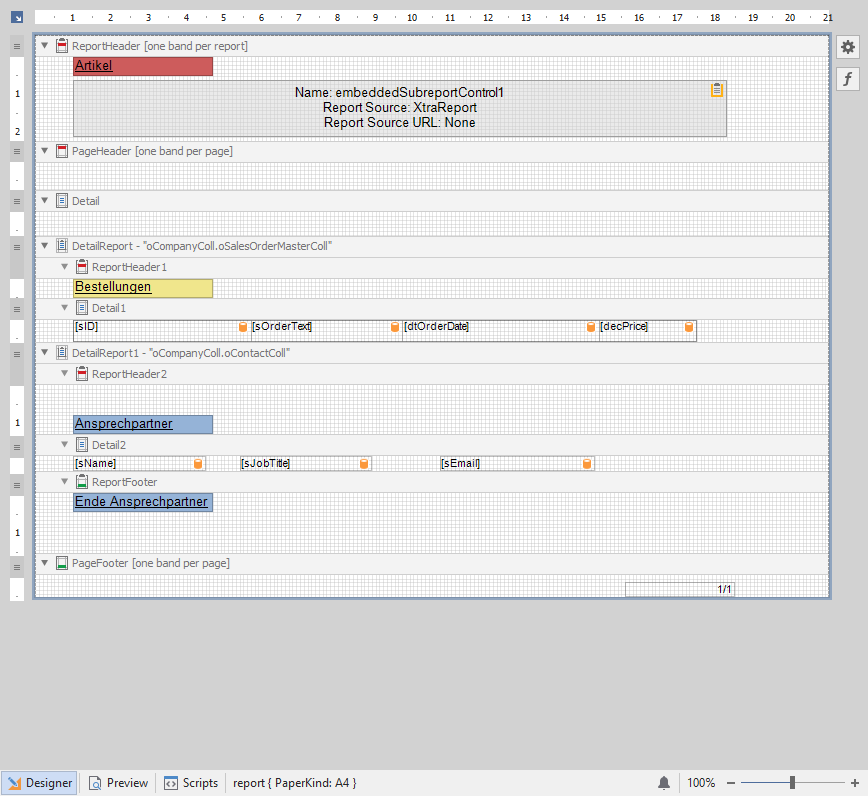Click the DetailReport1 oContactColl band icon

click(62, 353)
